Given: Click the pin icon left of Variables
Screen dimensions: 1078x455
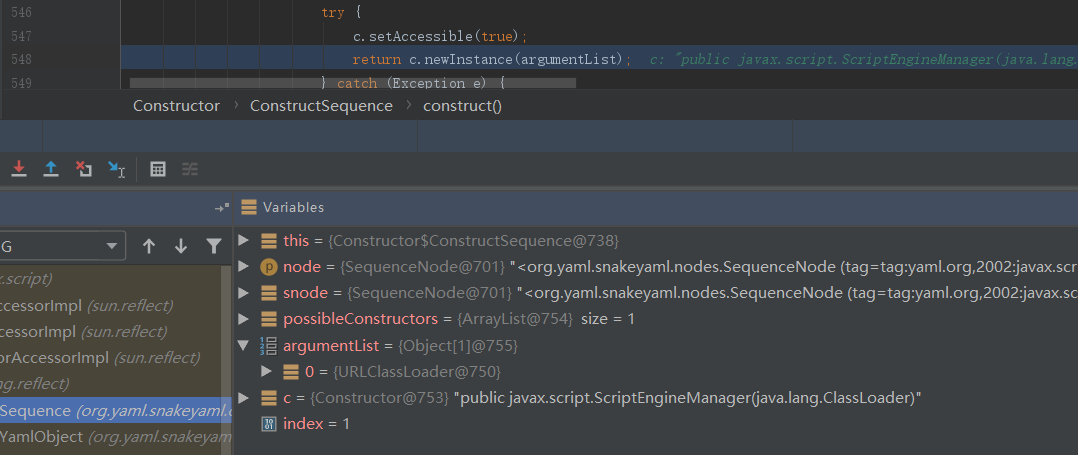Looking at the screenshot, I should [222, 208].
